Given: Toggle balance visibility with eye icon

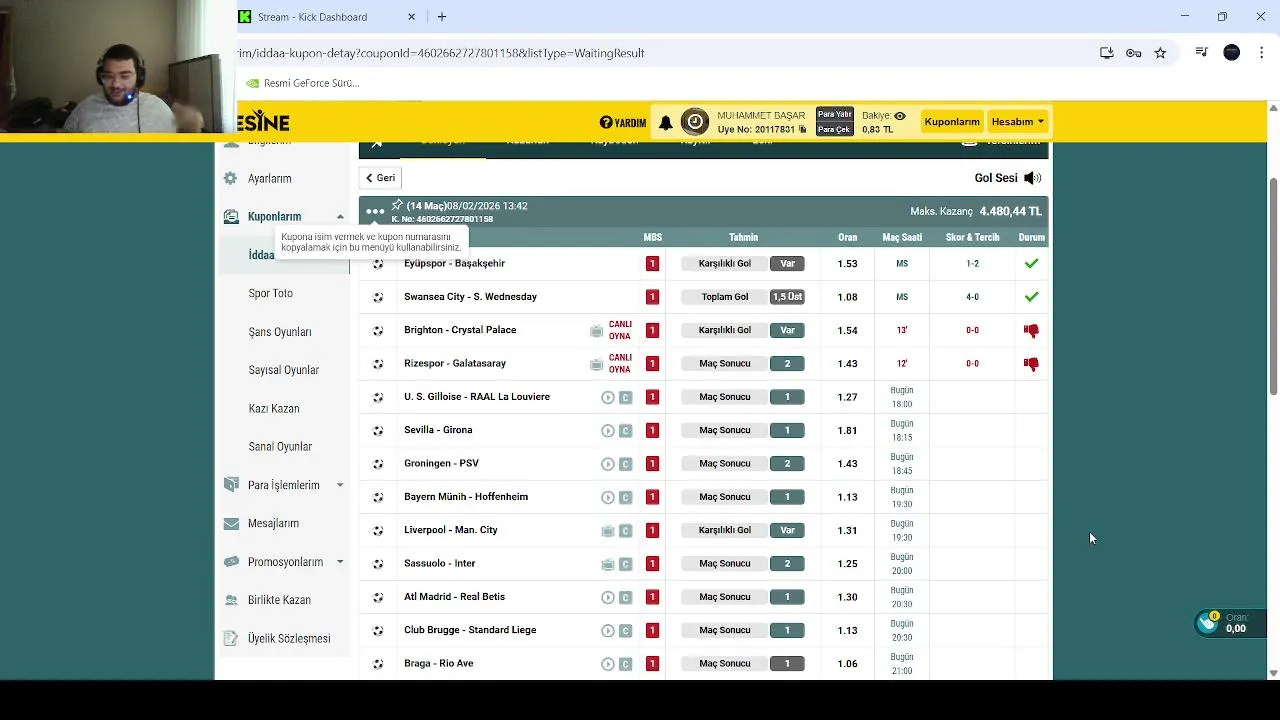Looking at the screenshot, I should (x=900, y=116).
